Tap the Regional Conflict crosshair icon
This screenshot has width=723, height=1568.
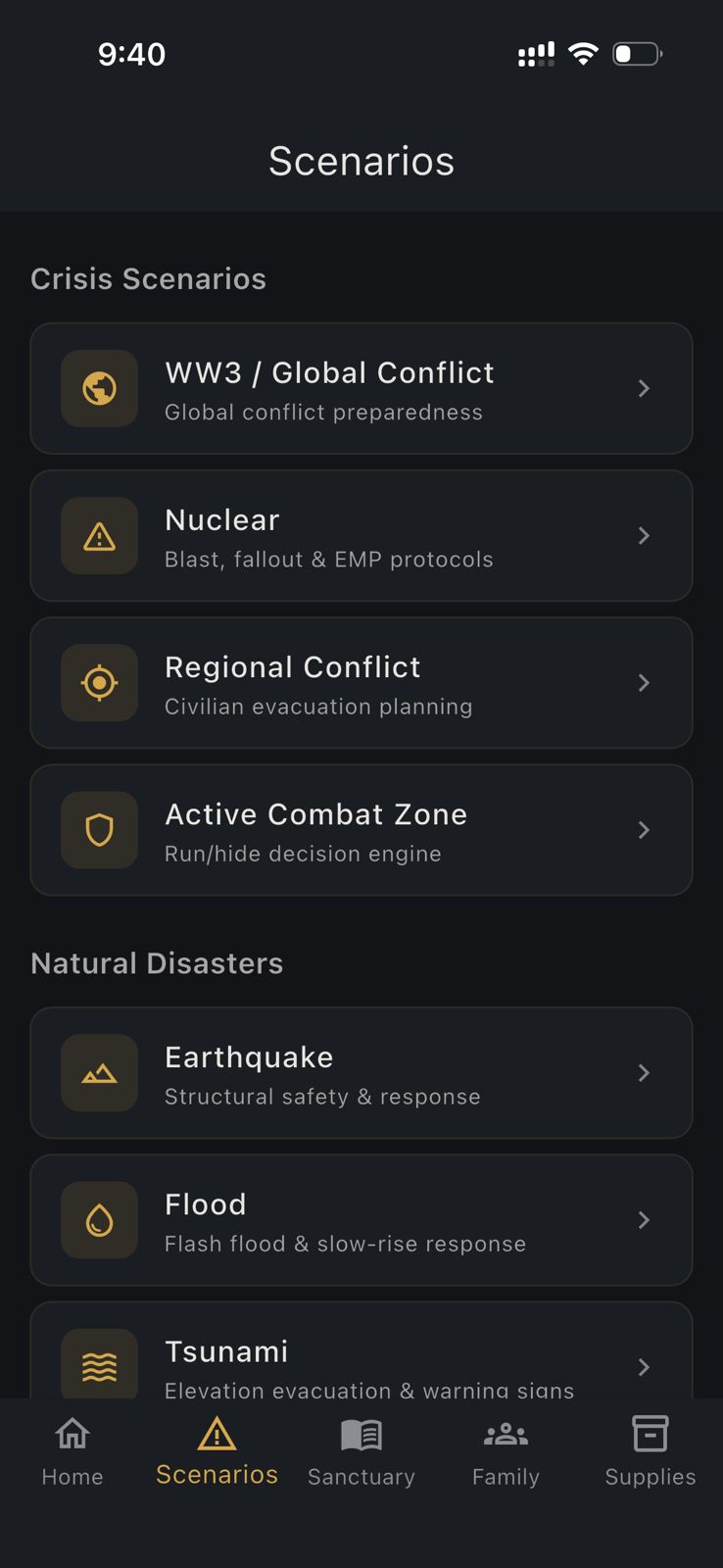99,683
